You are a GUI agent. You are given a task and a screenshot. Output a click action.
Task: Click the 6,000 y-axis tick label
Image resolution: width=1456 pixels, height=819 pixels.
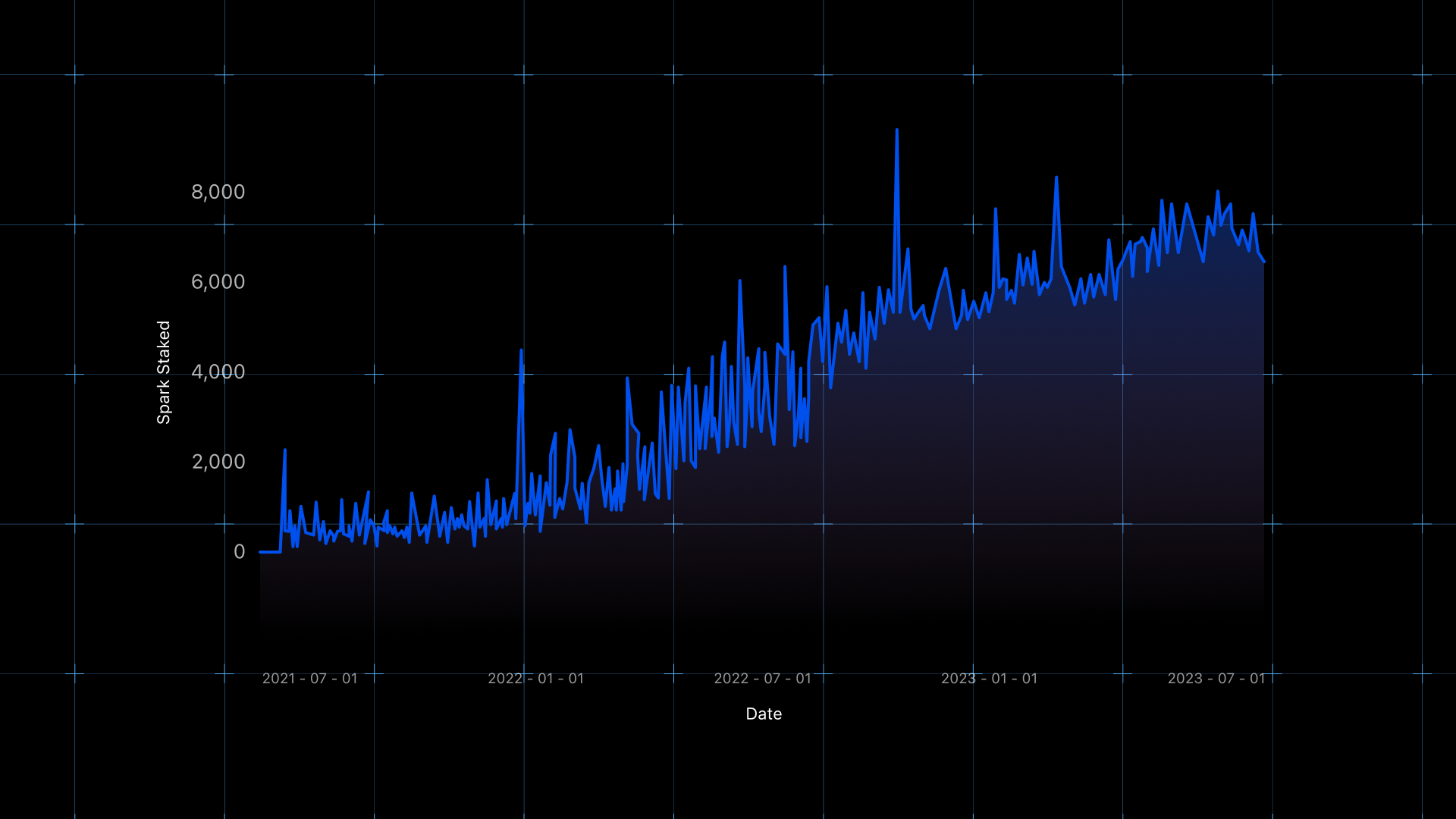click(218, 282)
